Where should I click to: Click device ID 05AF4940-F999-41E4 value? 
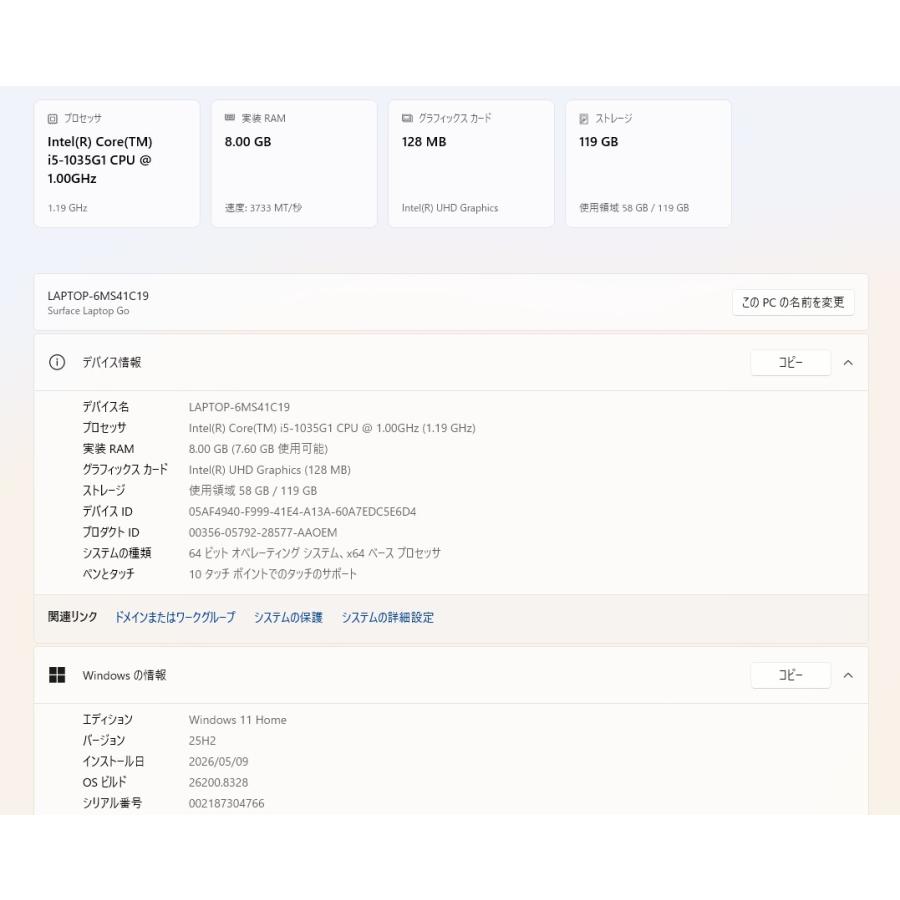coord(302,511)
